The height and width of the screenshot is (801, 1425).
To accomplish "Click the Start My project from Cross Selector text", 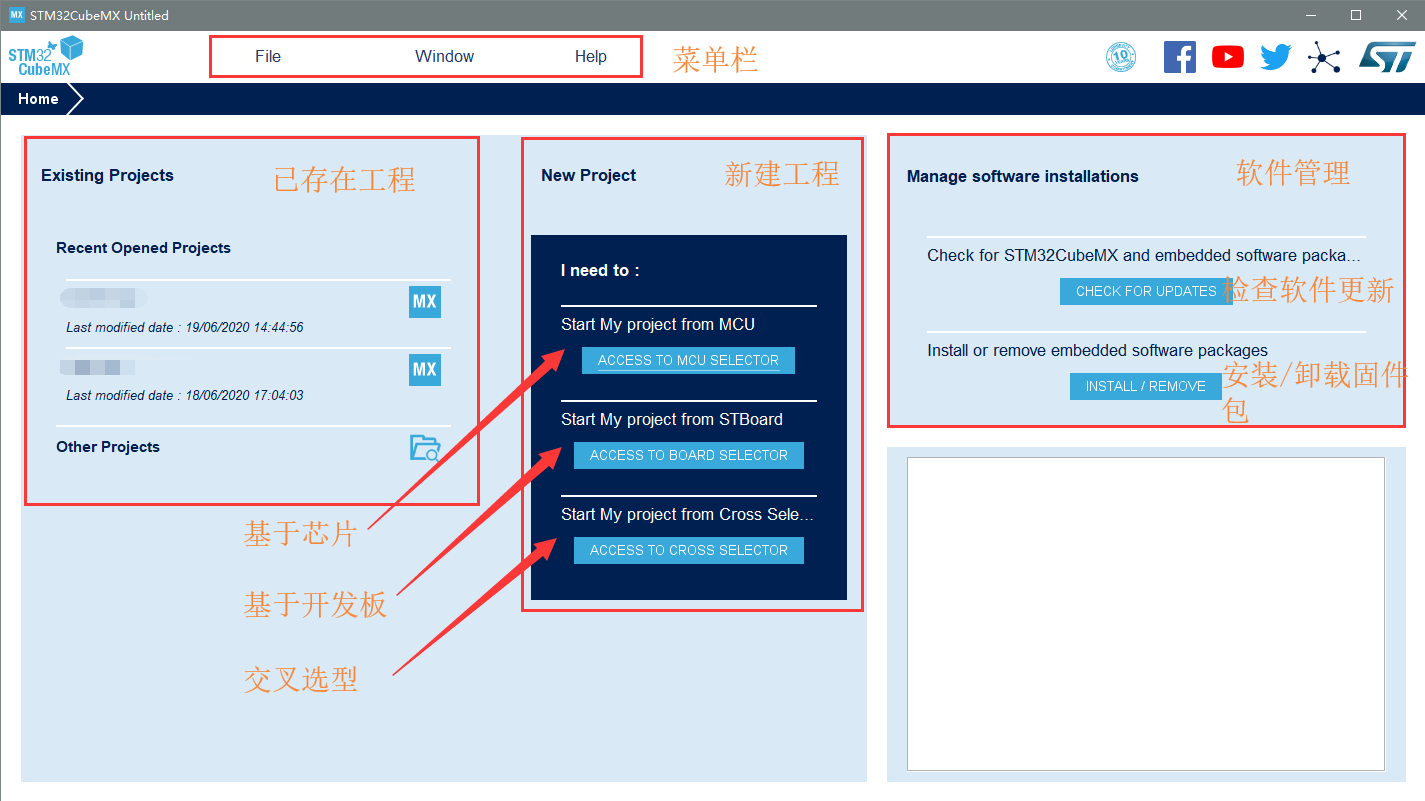I will point(688,514).
